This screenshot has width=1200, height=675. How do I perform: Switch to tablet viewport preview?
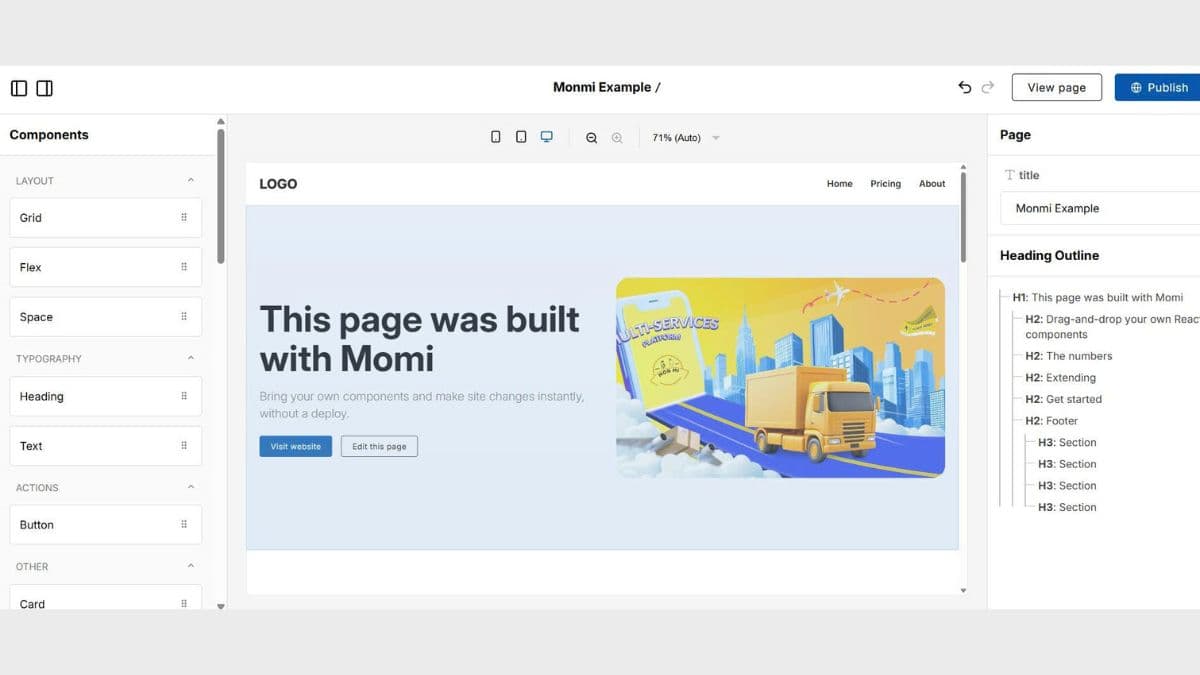521,137
